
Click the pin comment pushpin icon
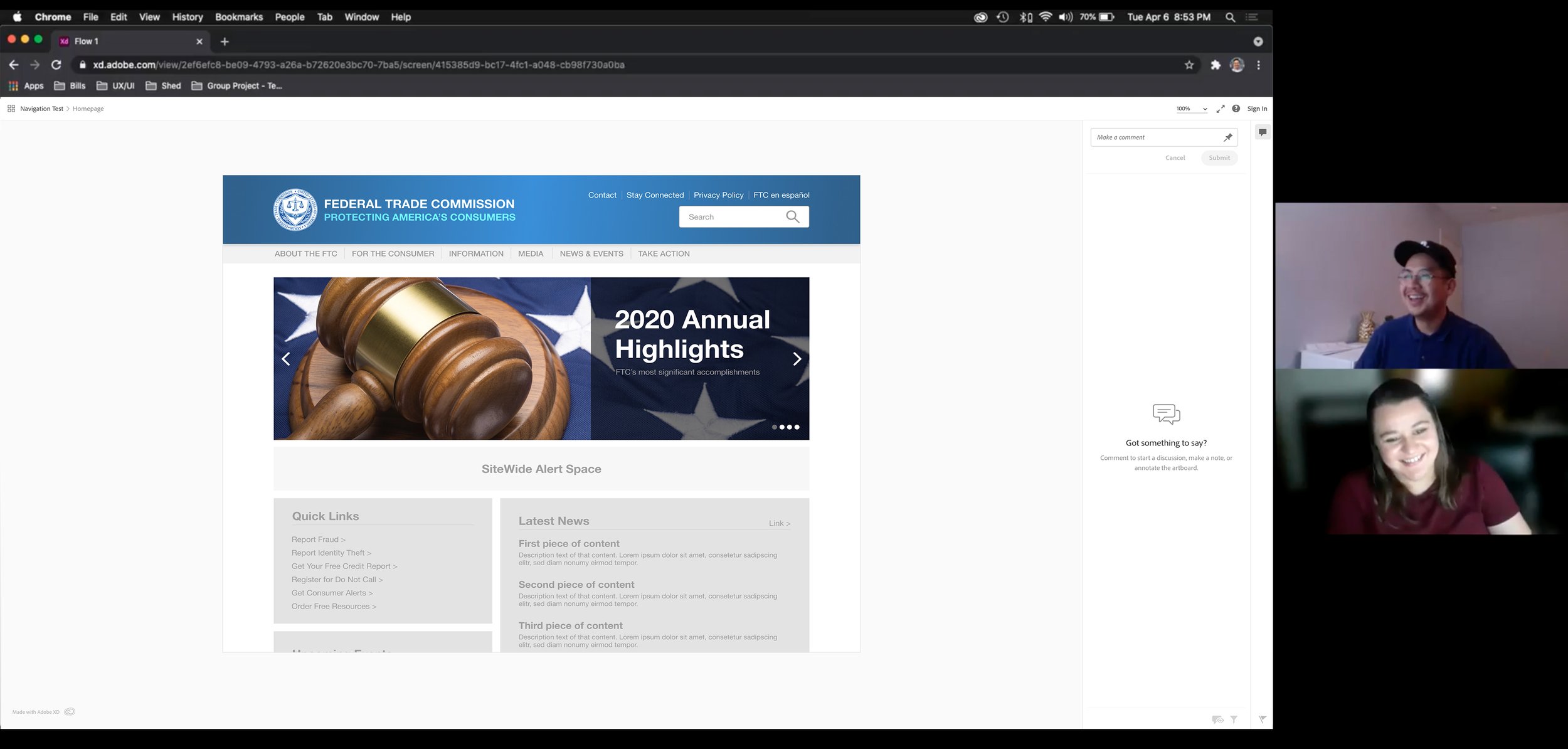tap(1227, 137)
